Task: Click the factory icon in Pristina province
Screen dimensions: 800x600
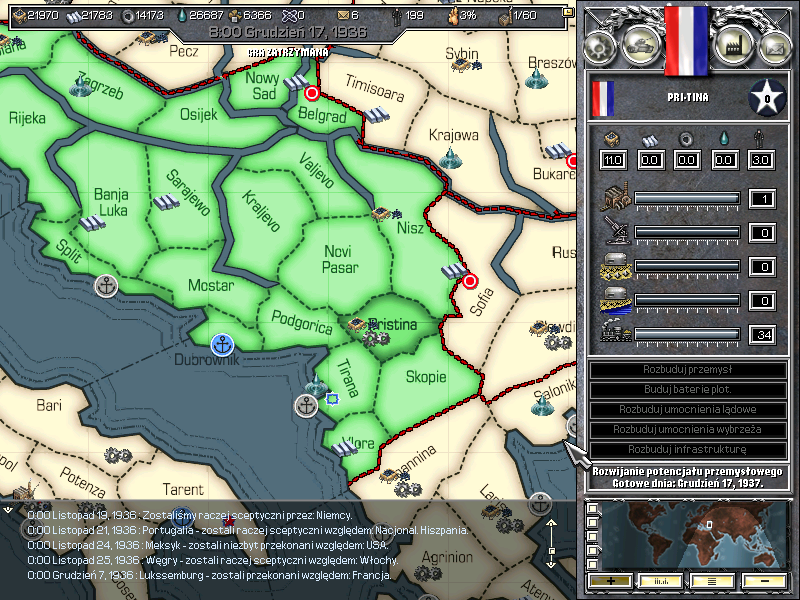Action: (357, 324)
